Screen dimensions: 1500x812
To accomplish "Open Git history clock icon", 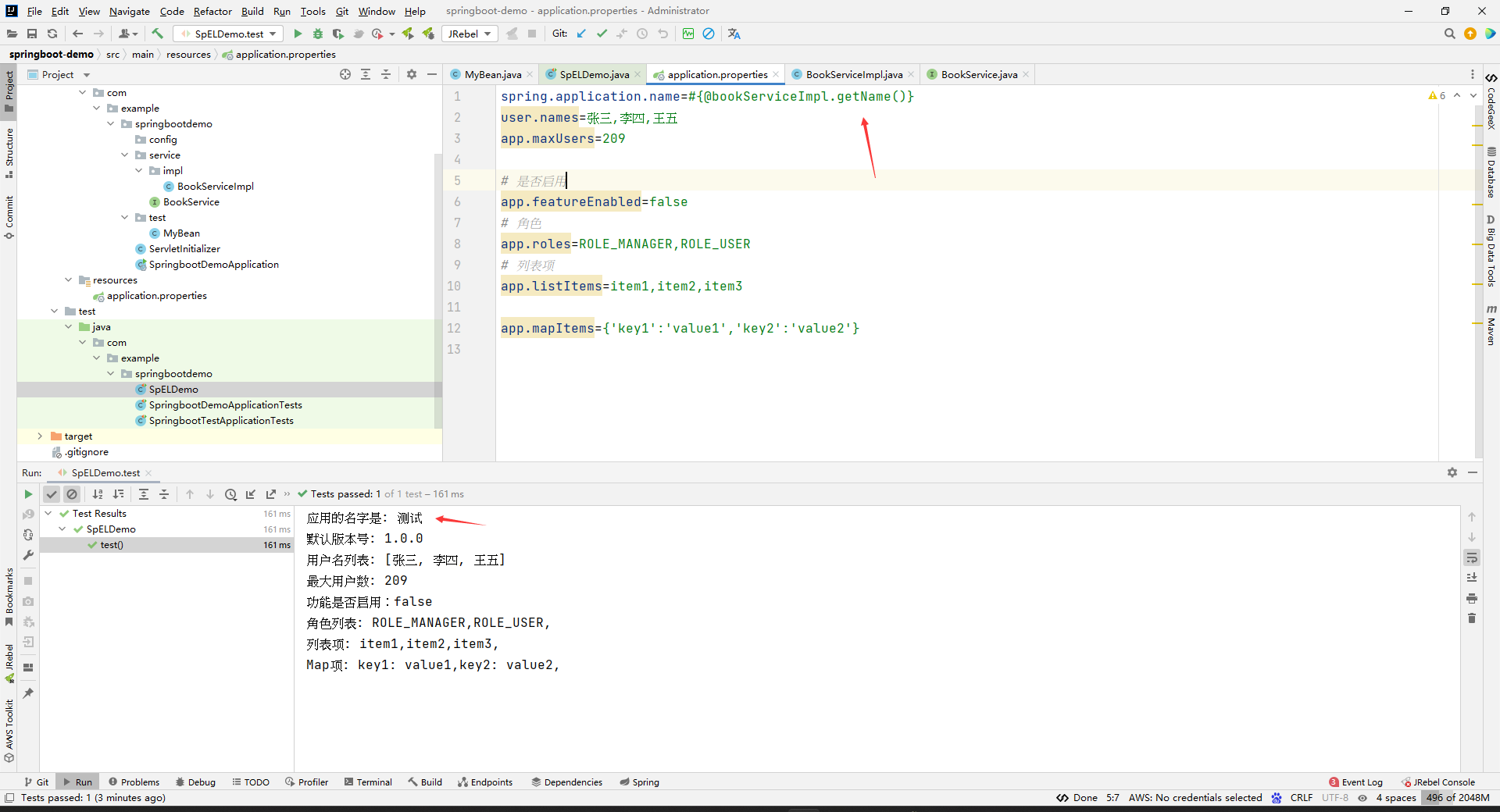I will tap(642, 34).
